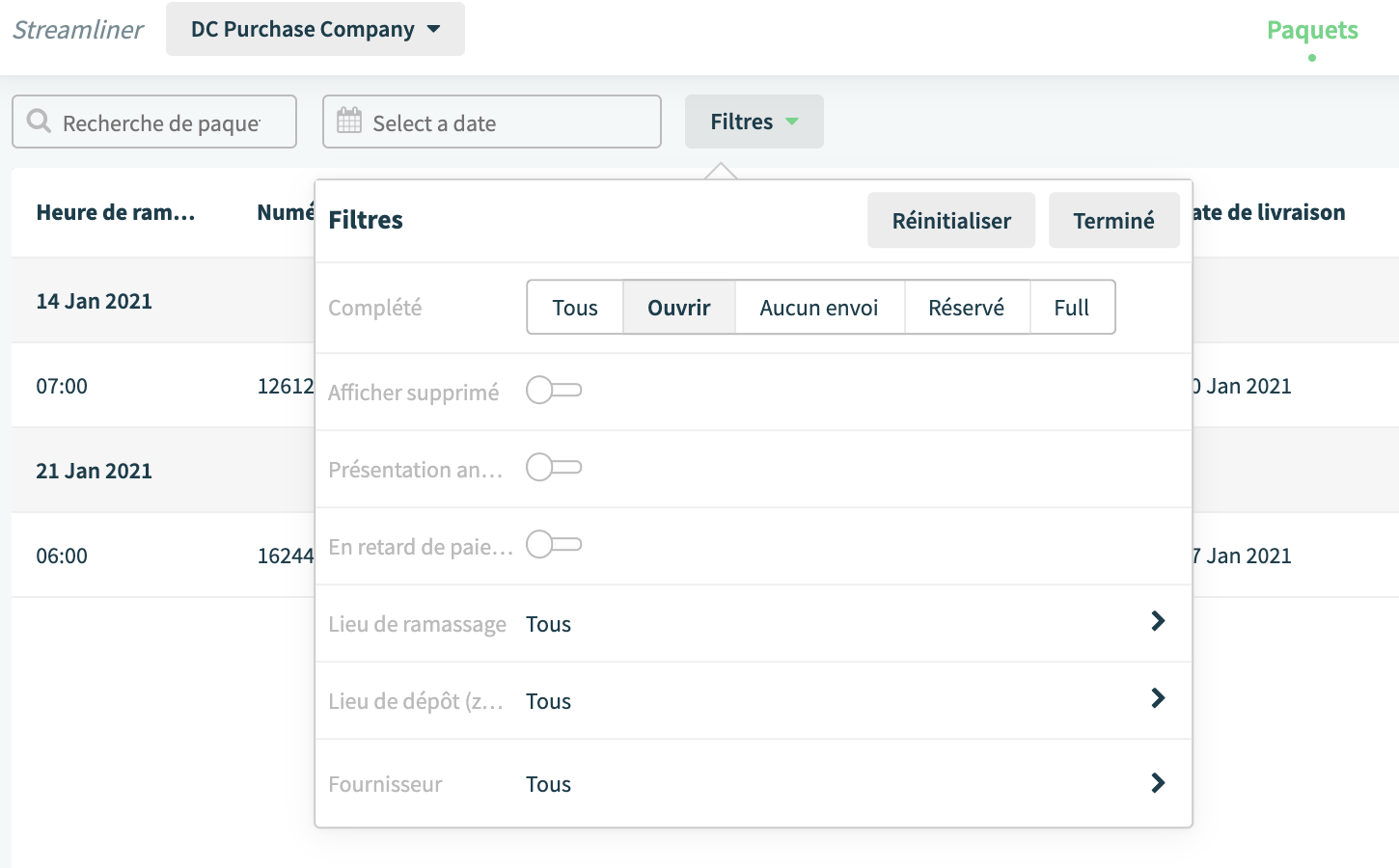Expand the Lieu de ramassage Tous row
The width and height of the screenshot is (1399, 868).
754,623
